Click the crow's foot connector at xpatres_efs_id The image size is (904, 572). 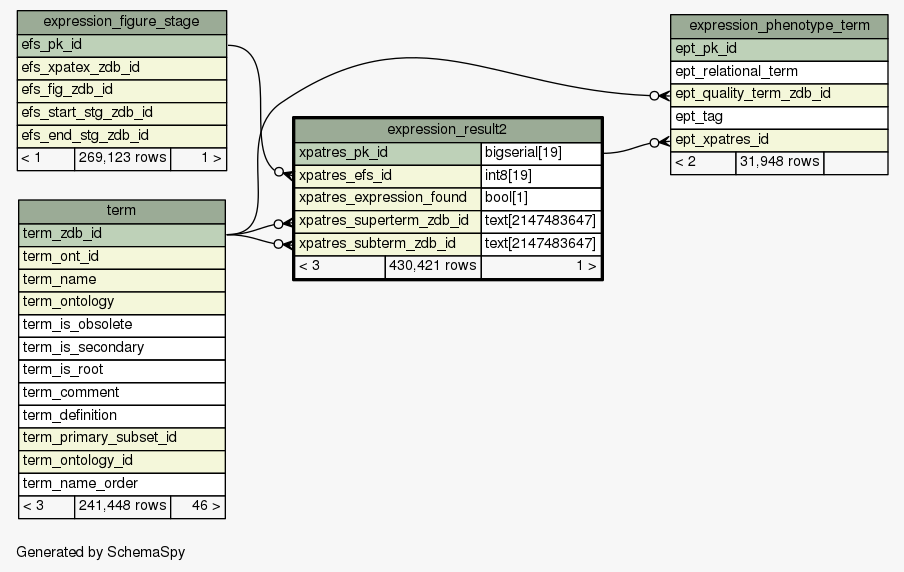tap(283, 173)
